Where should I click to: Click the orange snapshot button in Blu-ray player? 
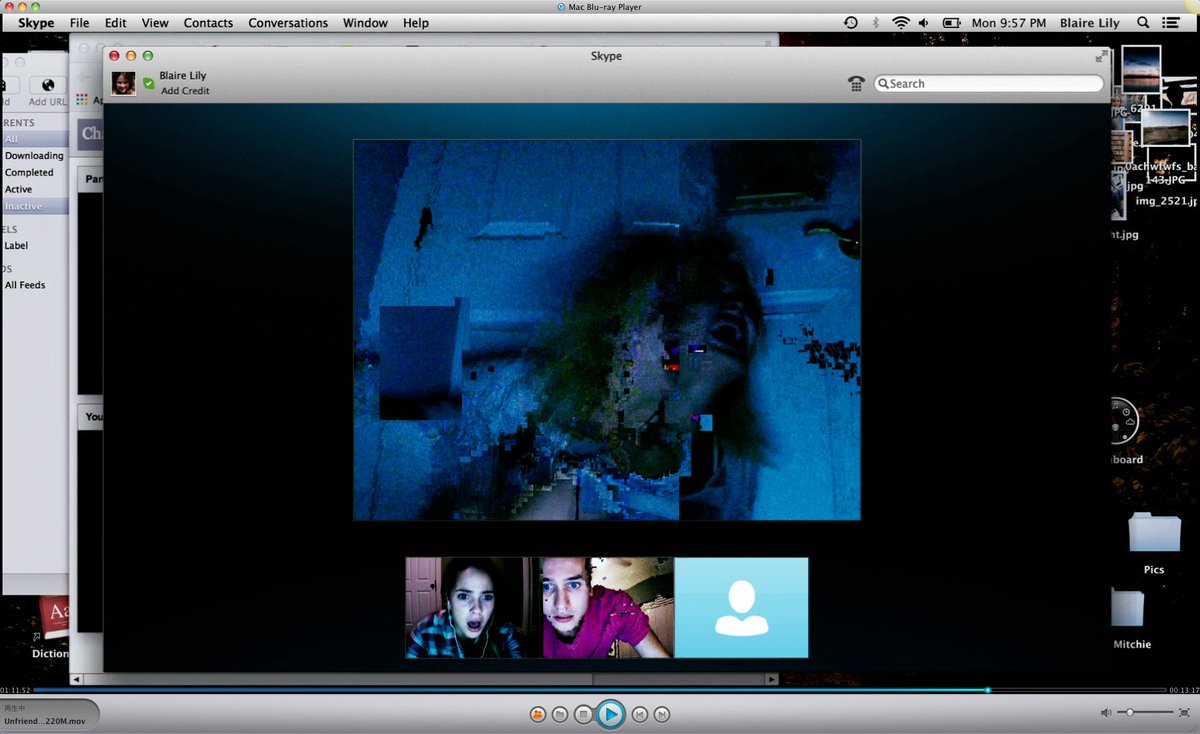click(x=538, y=714)
